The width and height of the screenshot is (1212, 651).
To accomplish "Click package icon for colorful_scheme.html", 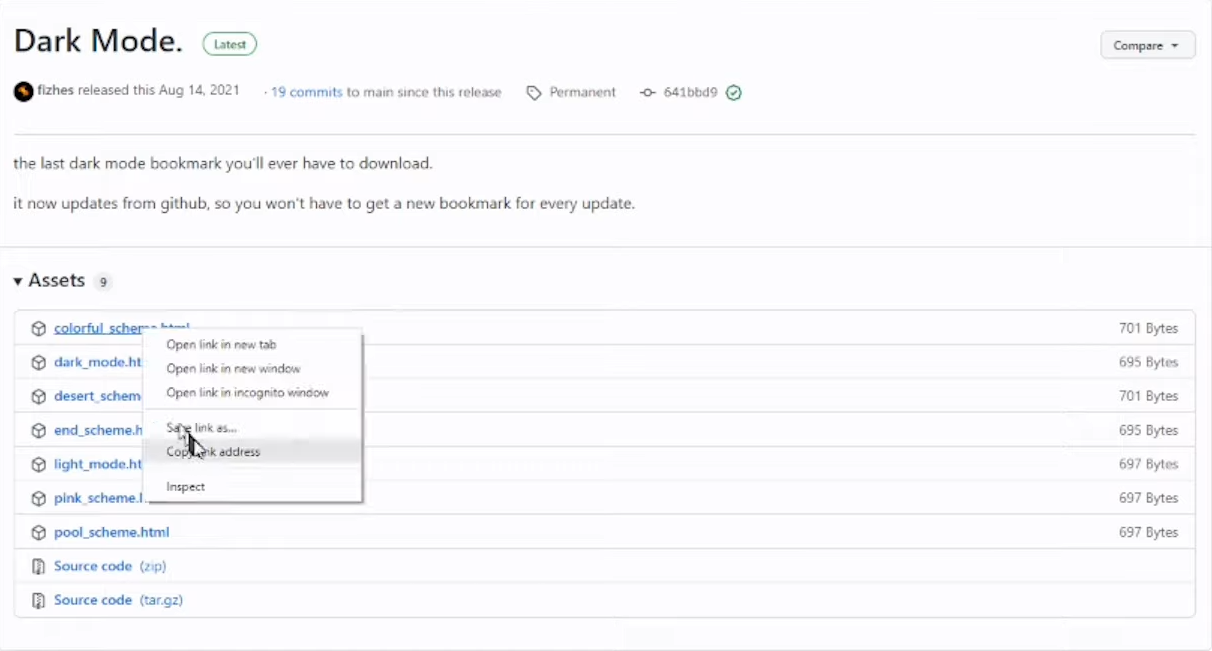I will point(38,329).
